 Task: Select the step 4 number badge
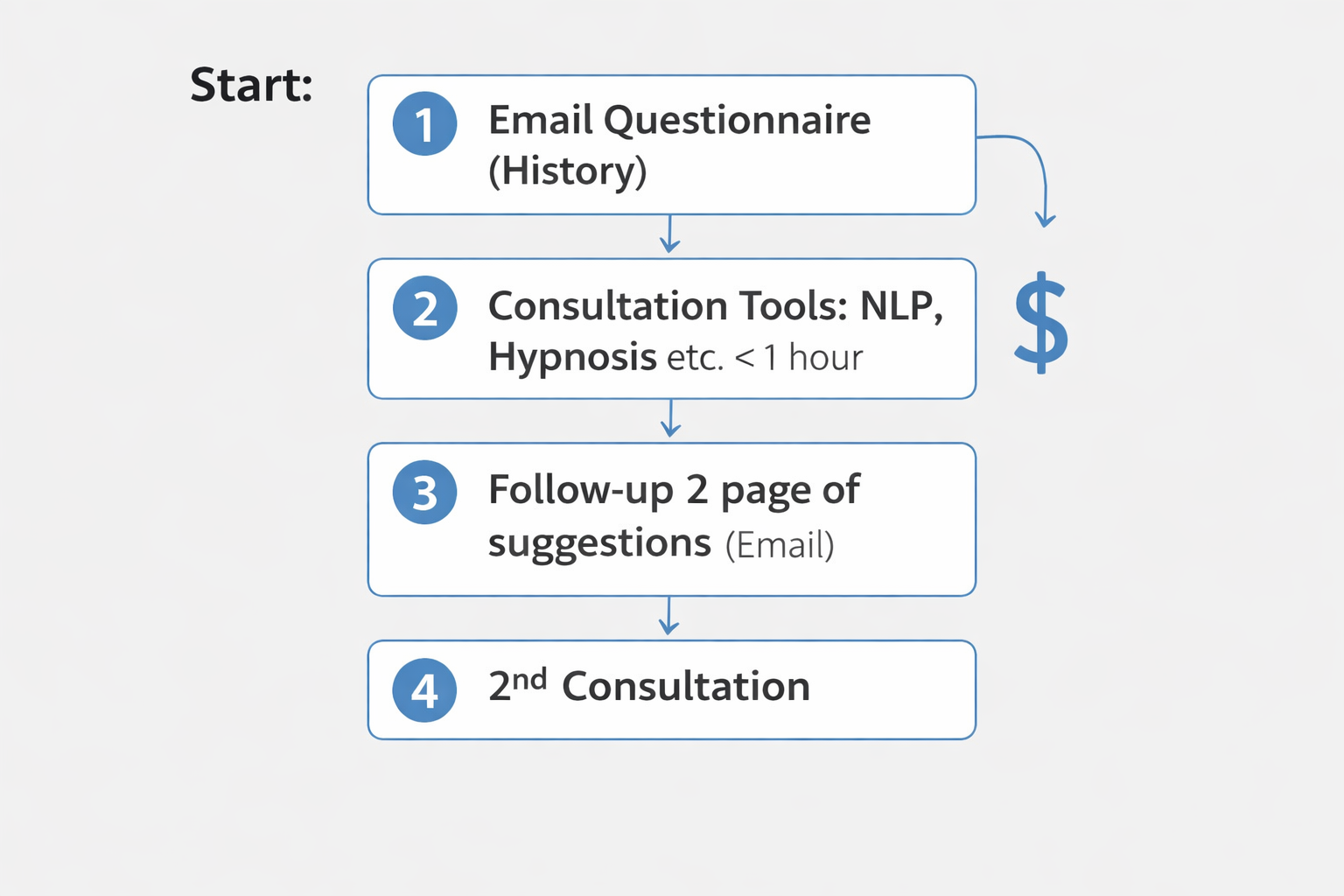tap(424, 690)
